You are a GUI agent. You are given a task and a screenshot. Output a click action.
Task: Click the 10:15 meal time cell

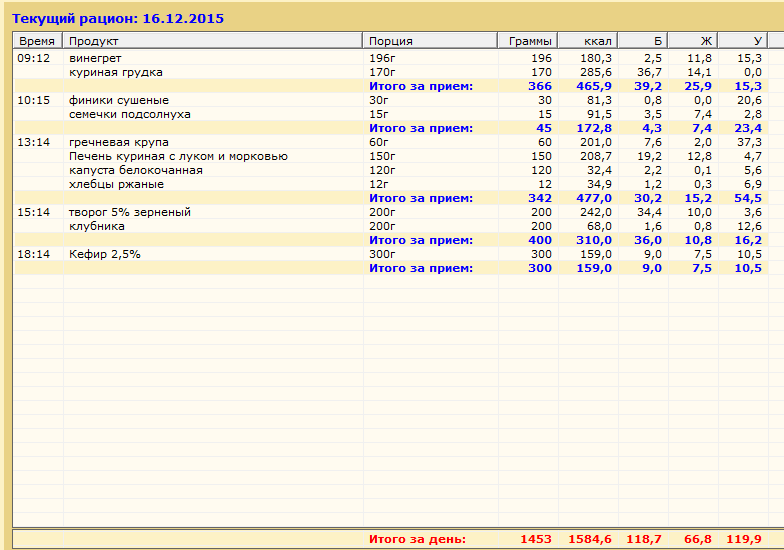click(34, 100)
